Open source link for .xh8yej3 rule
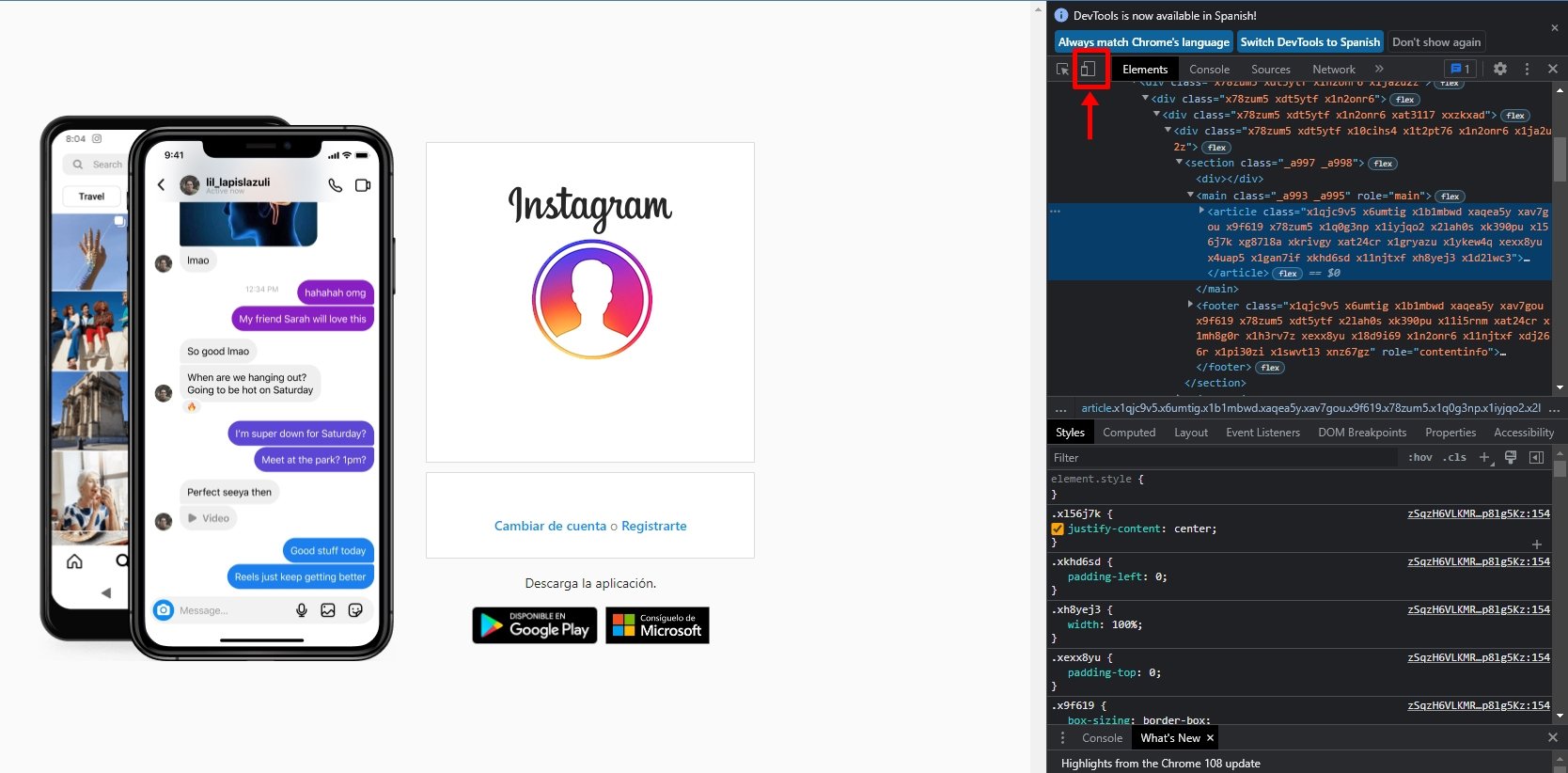 click(1479, 609)
